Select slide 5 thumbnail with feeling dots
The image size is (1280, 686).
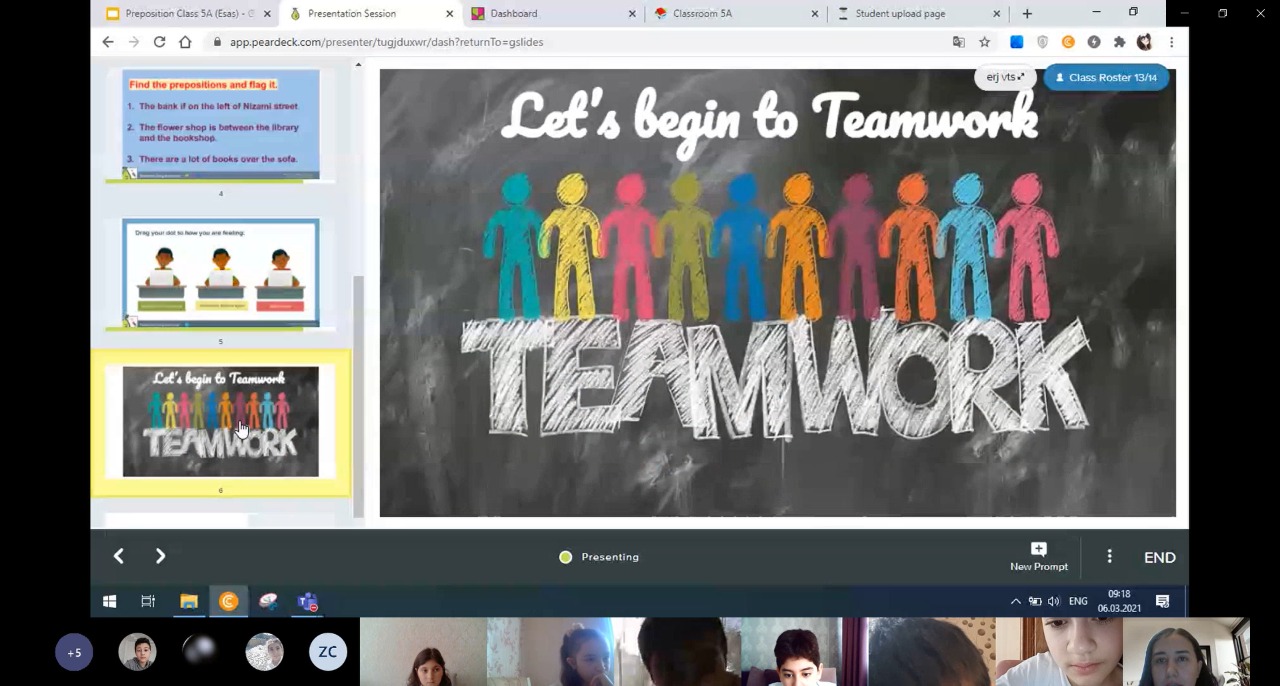pos(220,273)
